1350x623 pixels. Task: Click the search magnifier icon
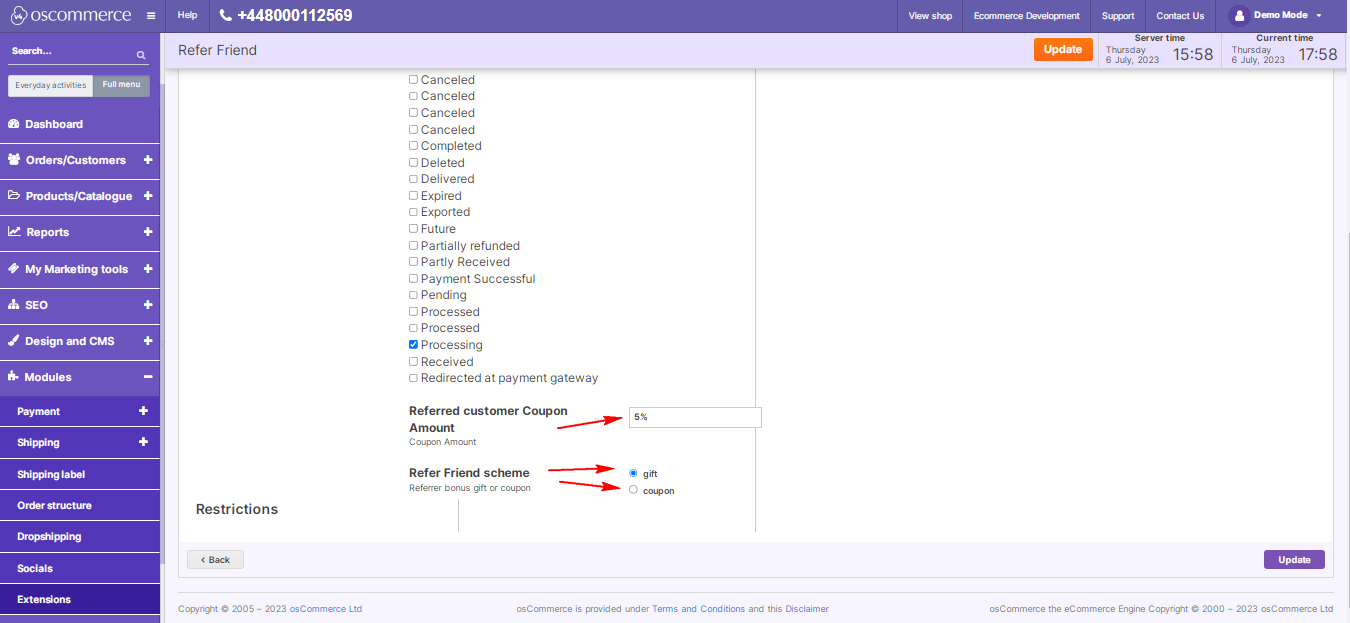tap(141, 55)
